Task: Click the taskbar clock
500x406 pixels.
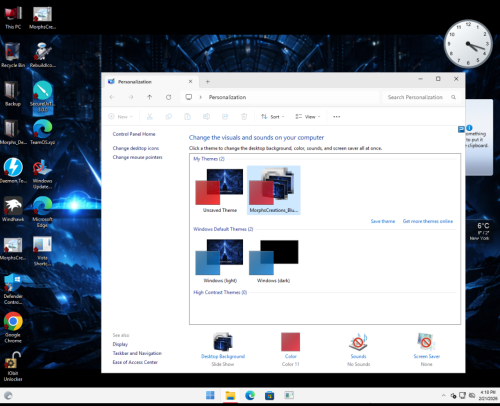Action: 487,396
